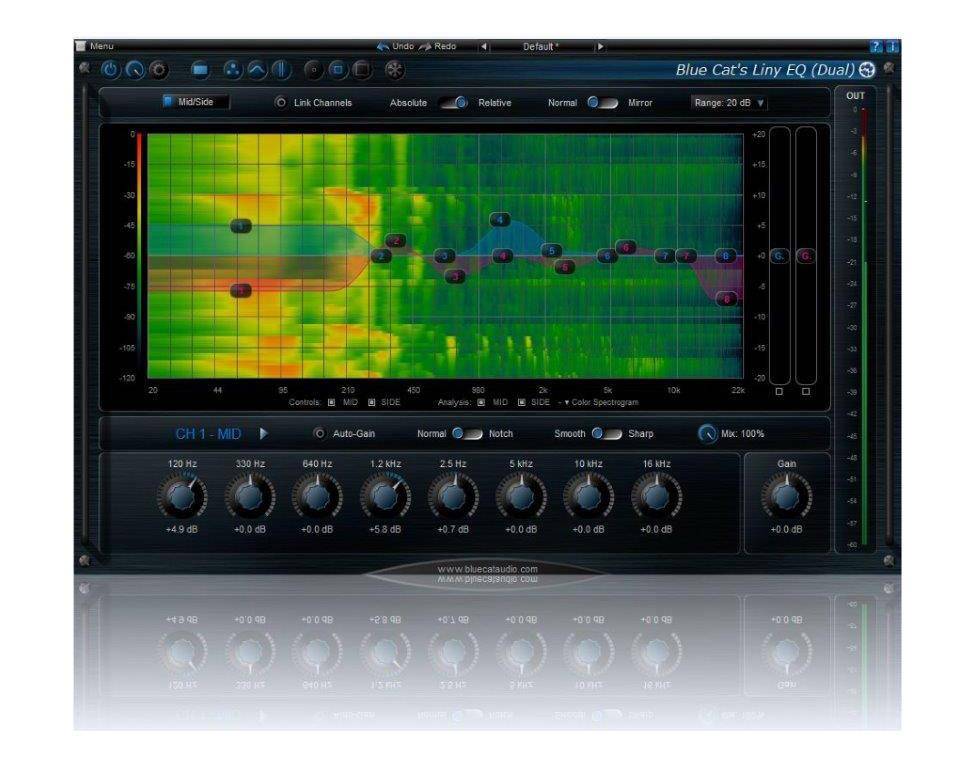
Task: Open www.bluecataudio.com link
Action: (488, 569)
